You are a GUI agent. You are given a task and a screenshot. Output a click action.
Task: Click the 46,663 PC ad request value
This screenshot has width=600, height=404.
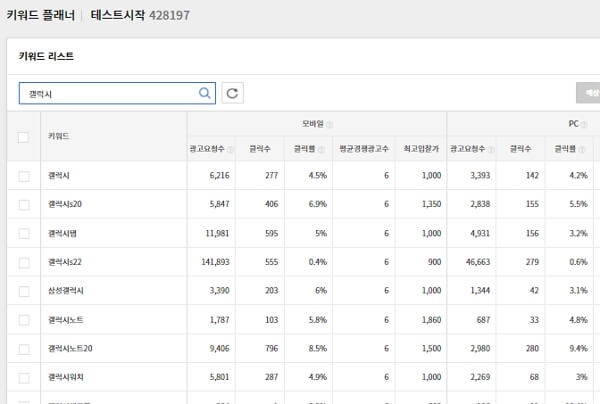478,262
